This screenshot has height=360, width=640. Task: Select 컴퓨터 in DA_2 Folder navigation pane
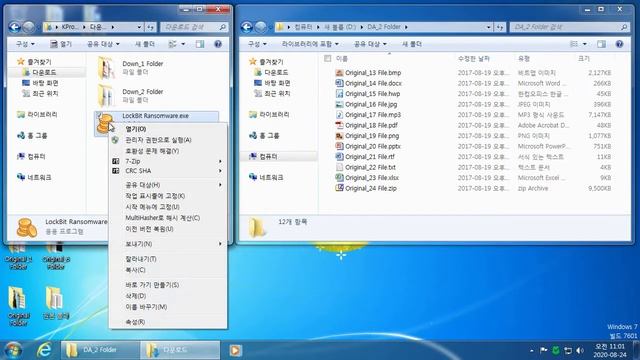click(268, 156)
